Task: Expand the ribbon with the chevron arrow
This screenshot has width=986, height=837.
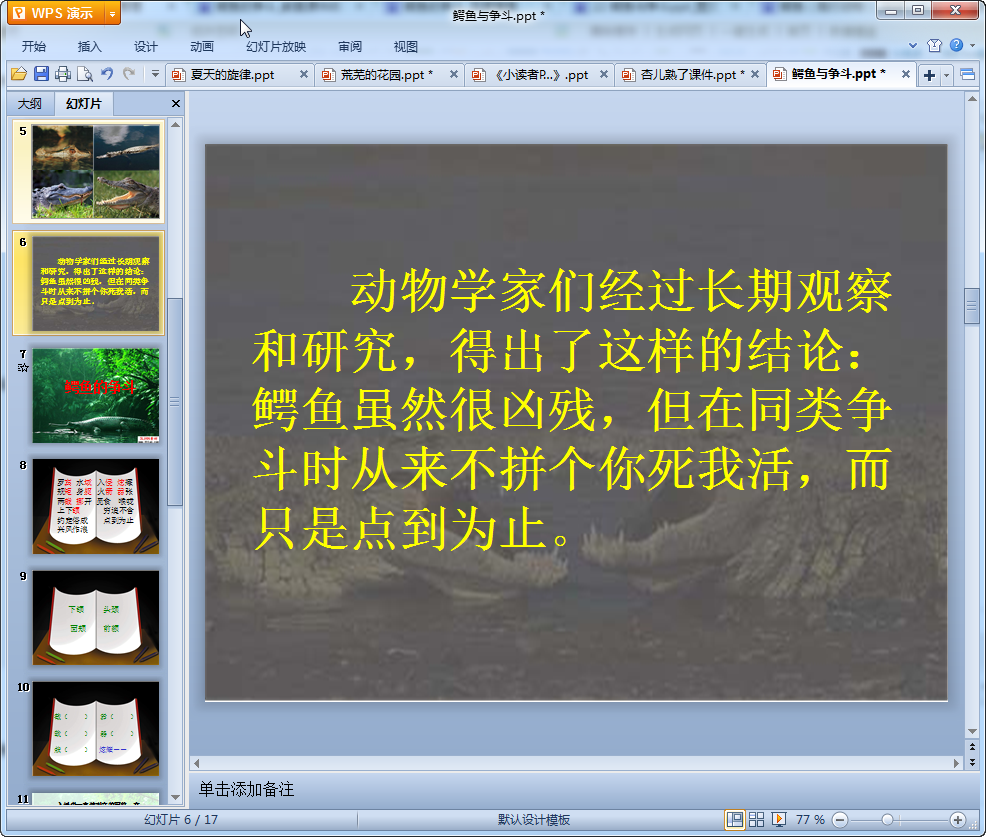Action: click(913, 46)
